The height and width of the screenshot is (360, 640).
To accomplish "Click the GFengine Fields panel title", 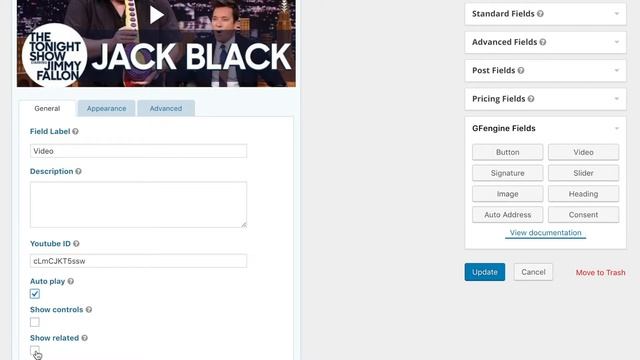I will click(x=504, y=129).
